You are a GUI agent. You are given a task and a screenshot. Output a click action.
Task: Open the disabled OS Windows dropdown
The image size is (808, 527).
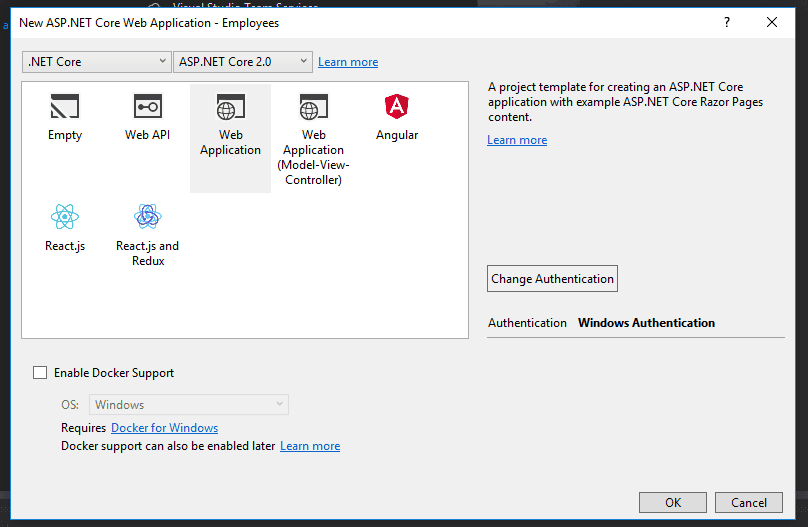[189, 404]
